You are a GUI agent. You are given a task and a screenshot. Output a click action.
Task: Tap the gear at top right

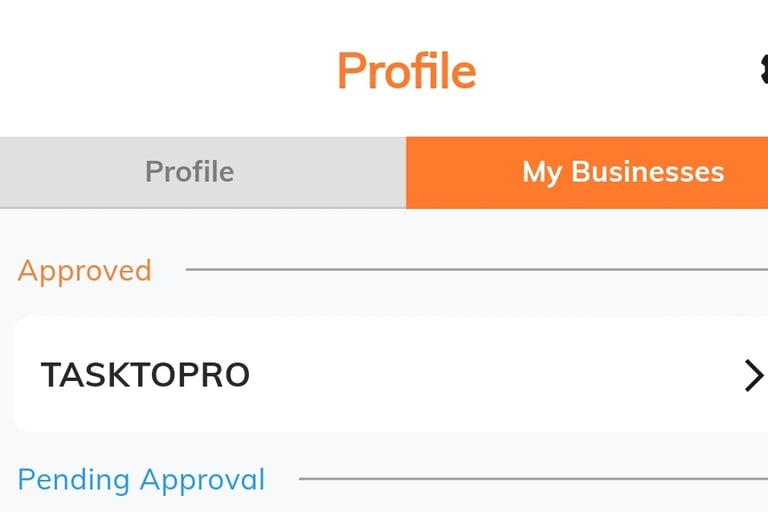763,68
